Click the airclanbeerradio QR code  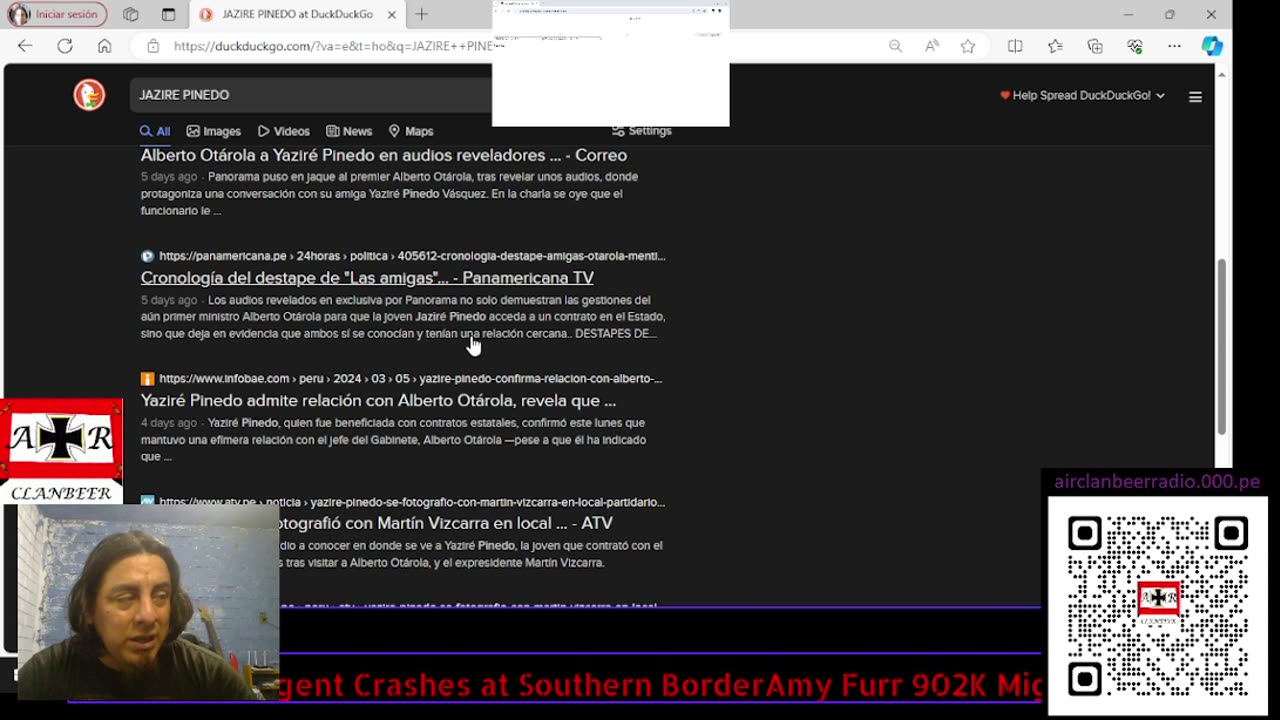(1157, 606)
